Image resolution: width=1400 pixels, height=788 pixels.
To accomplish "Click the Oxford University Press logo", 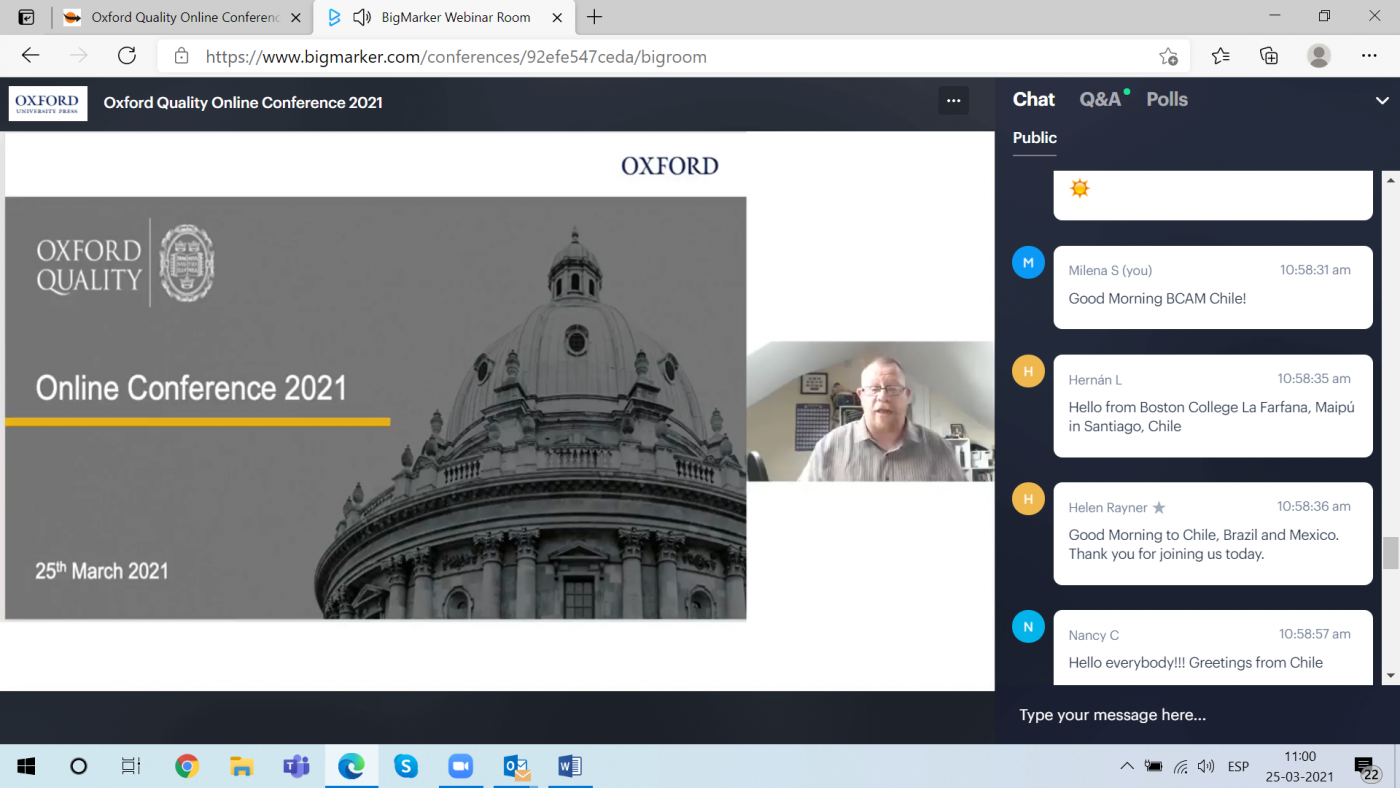I will pyautogui.click(x=48, y=103).
